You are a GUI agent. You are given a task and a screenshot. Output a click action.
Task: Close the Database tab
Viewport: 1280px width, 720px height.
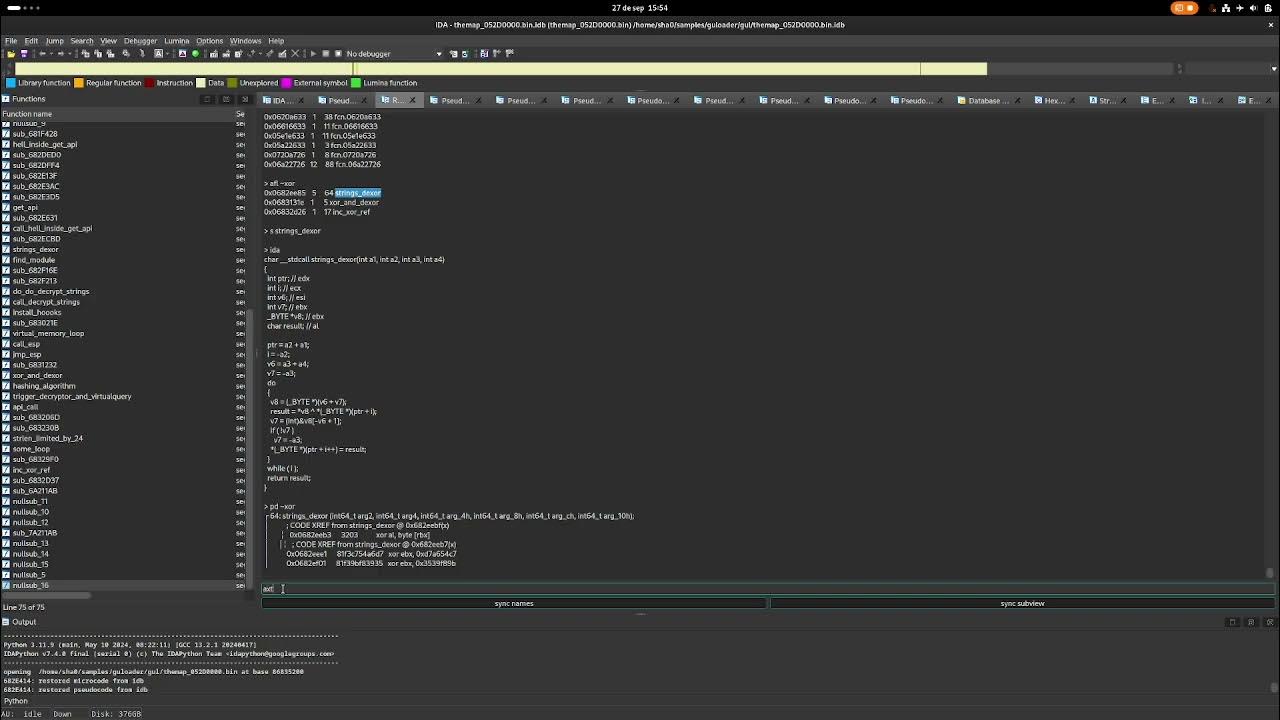click(1019, 100)
